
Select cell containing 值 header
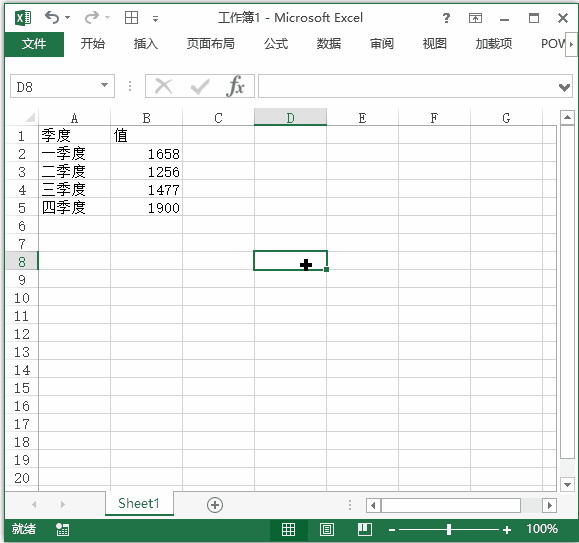pyautogui.click(x=146, y=135)
